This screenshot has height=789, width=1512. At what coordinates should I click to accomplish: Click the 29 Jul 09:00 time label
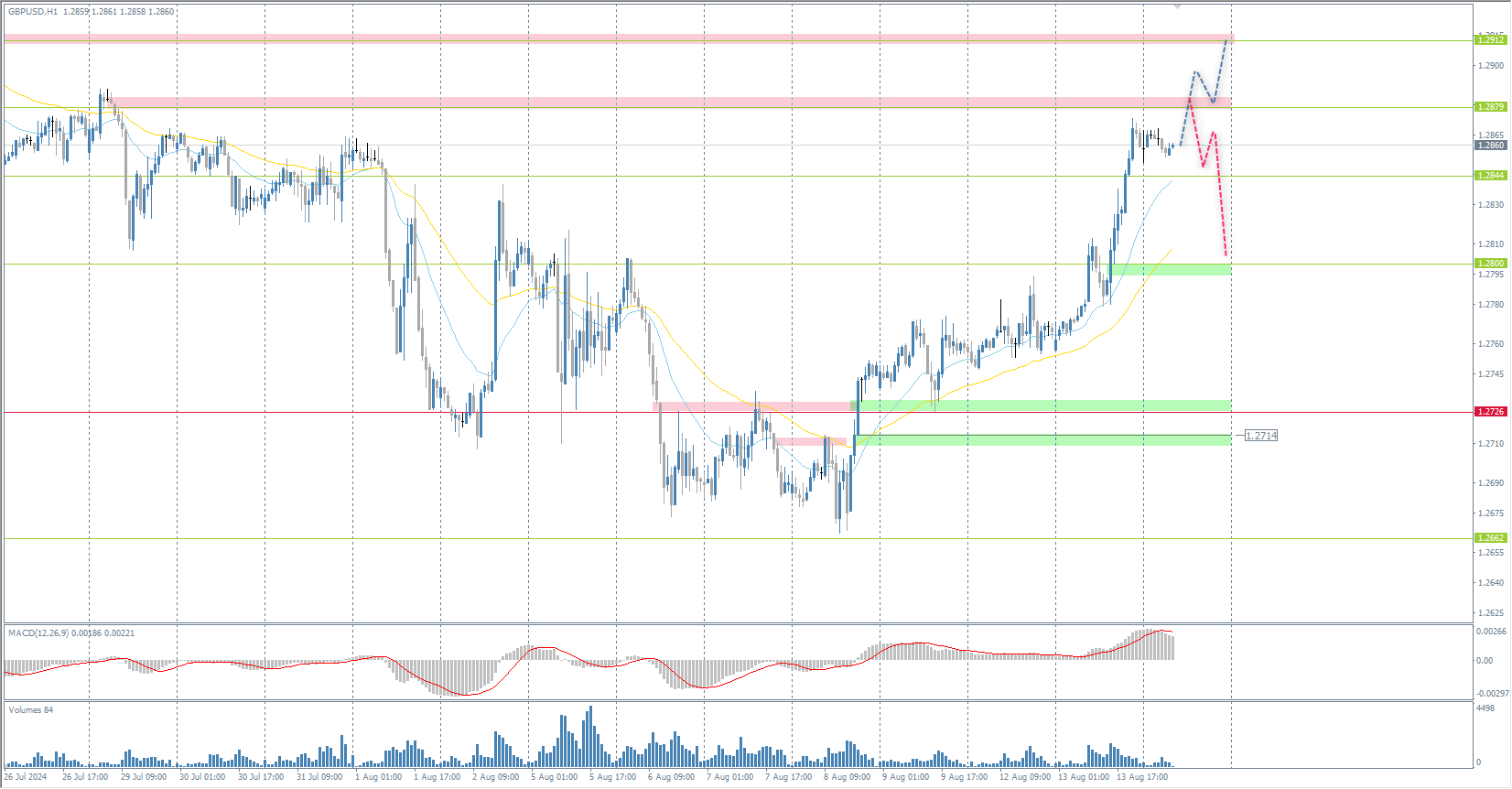click(x=144, y=777)
